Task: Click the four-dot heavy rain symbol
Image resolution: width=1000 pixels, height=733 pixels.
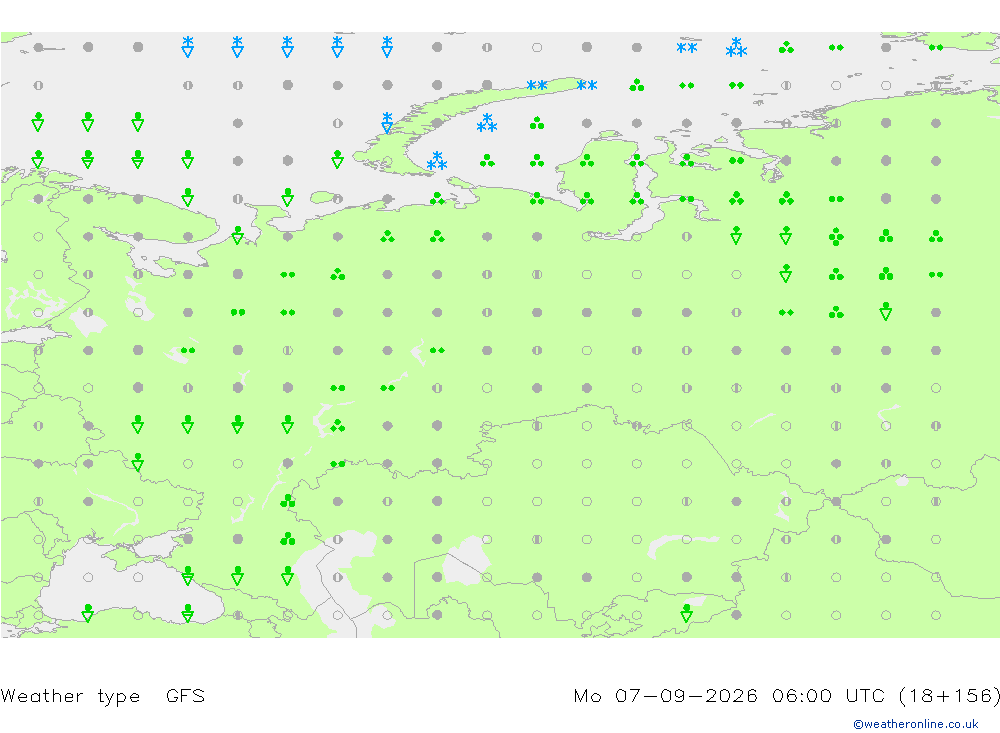Action: [836, 237]
